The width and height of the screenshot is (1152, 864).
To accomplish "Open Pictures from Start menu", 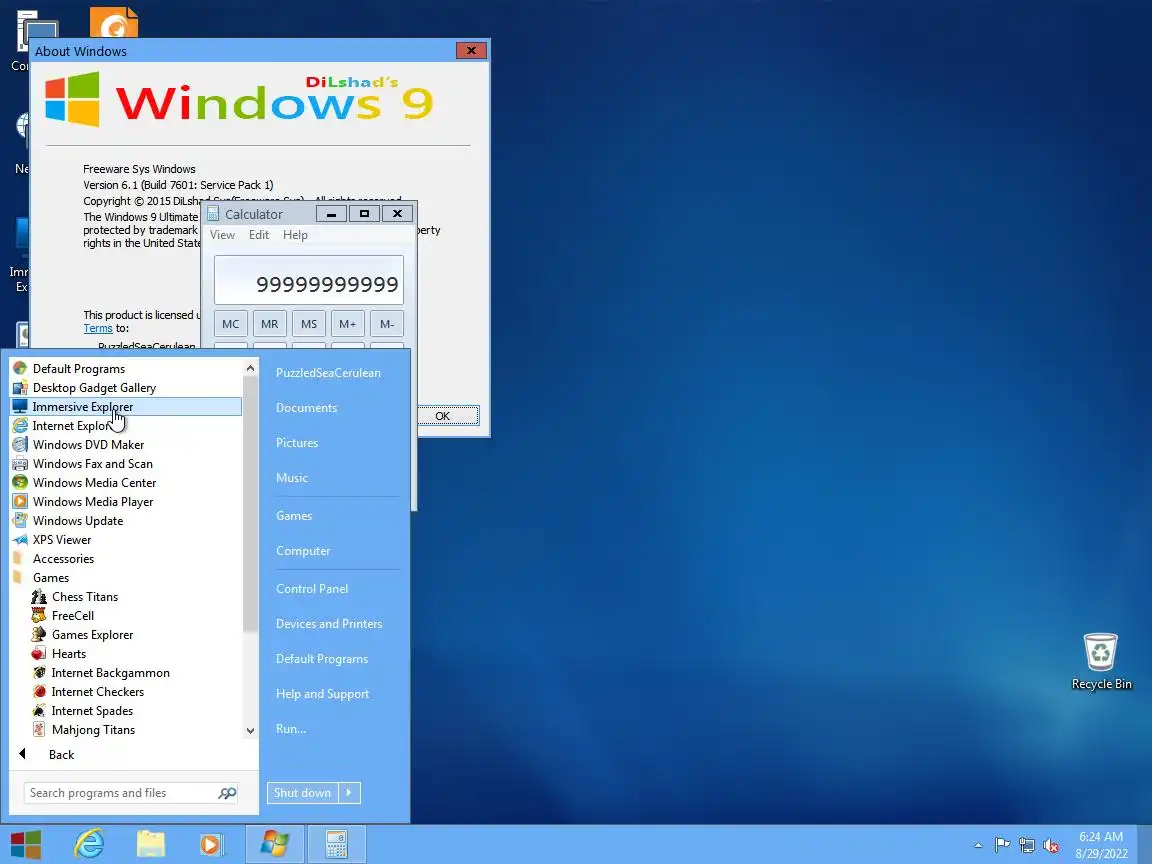I will pyautogui.click(x=297, y=443).
